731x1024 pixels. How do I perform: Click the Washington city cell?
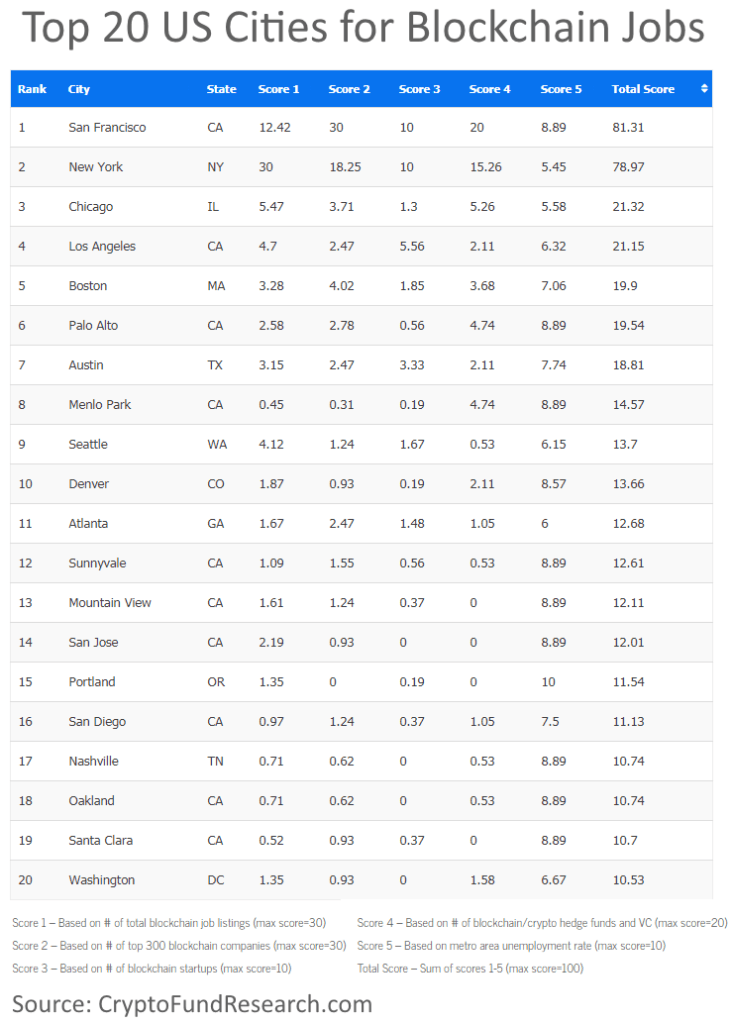point(101,880)
